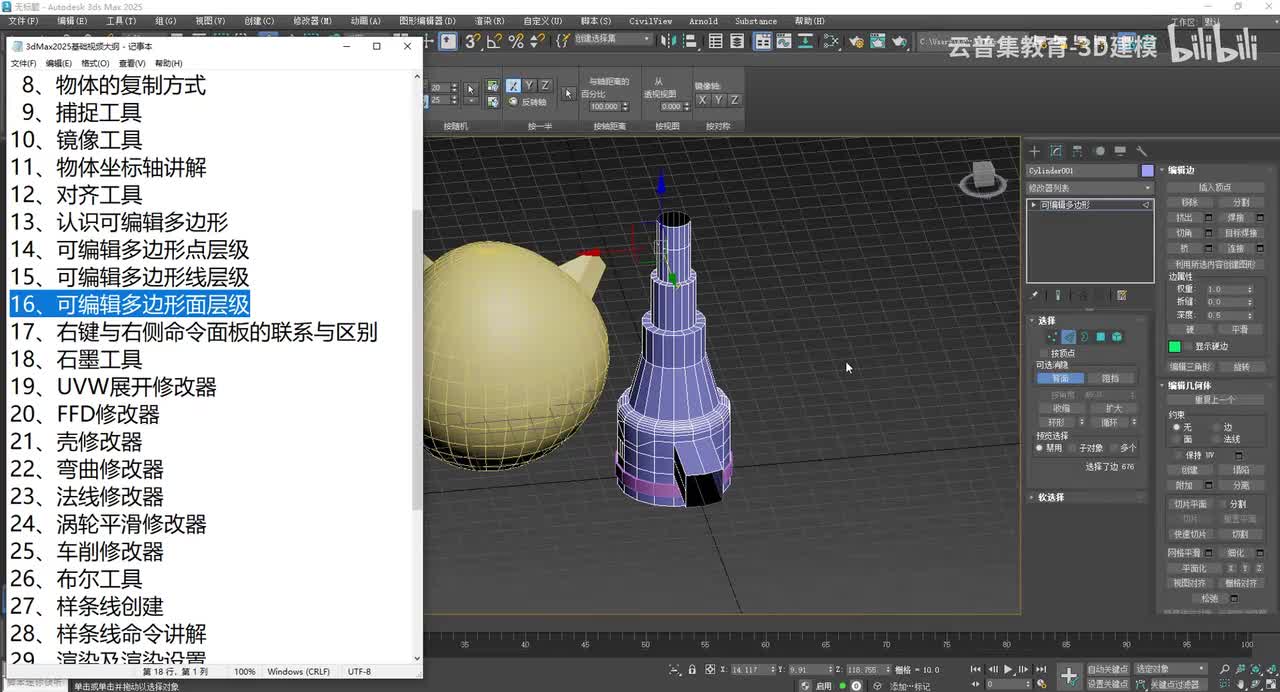The height and width of the screenshot is (692, 1280).
Task: Select the 子对象 preview selection radio
Action: click(1073, 448)
